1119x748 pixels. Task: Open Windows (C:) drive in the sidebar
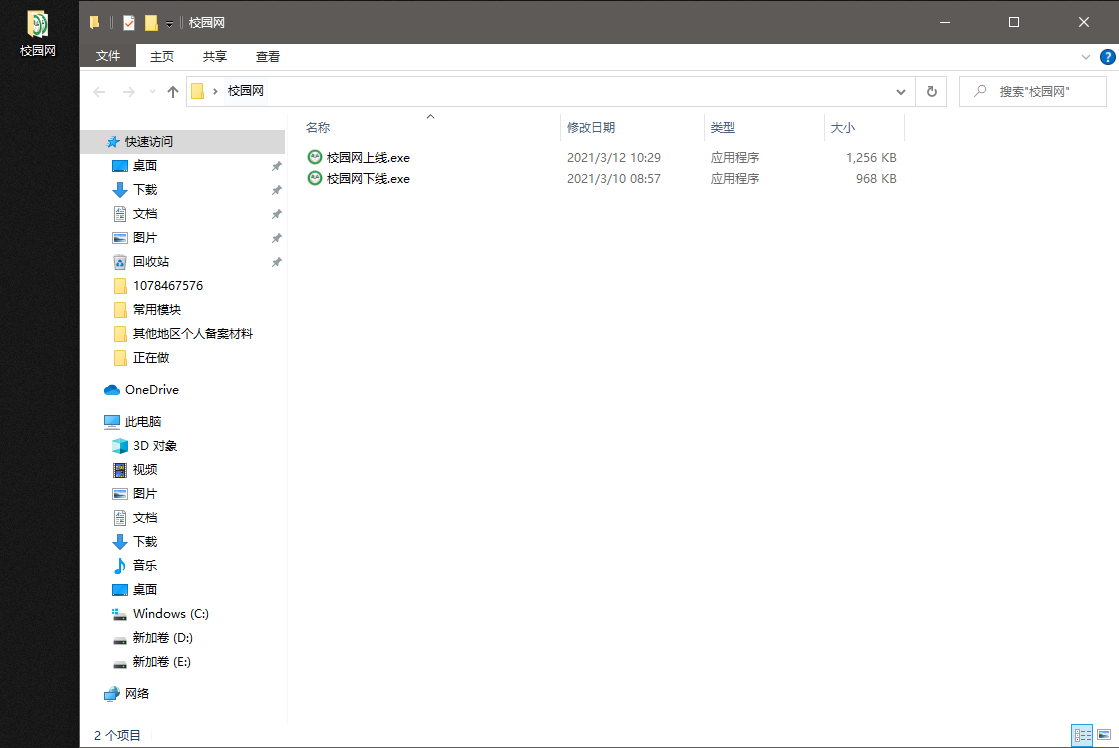click(x=170, y=614)
